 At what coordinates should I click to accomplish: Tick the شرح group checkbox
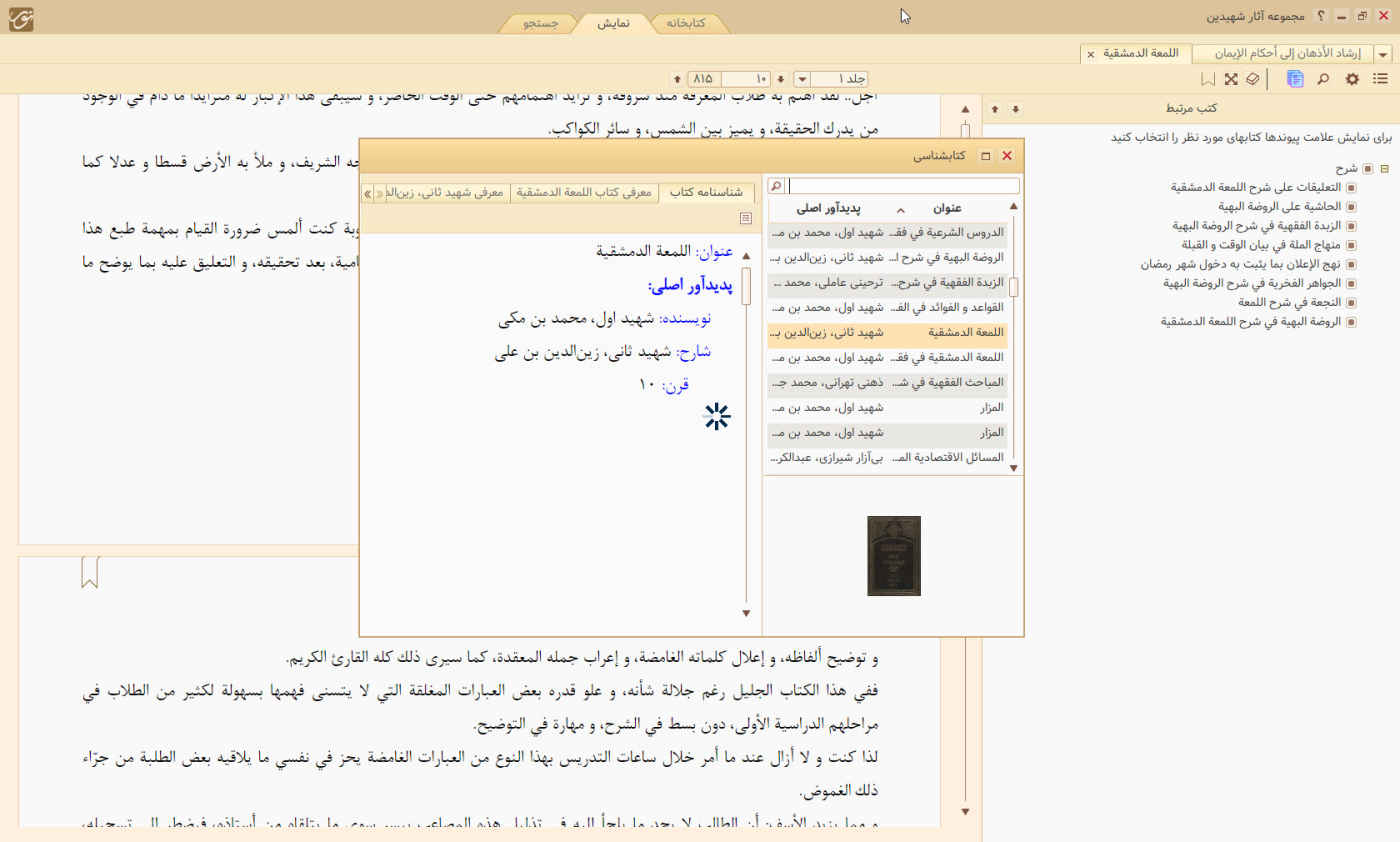point(1368,168)
